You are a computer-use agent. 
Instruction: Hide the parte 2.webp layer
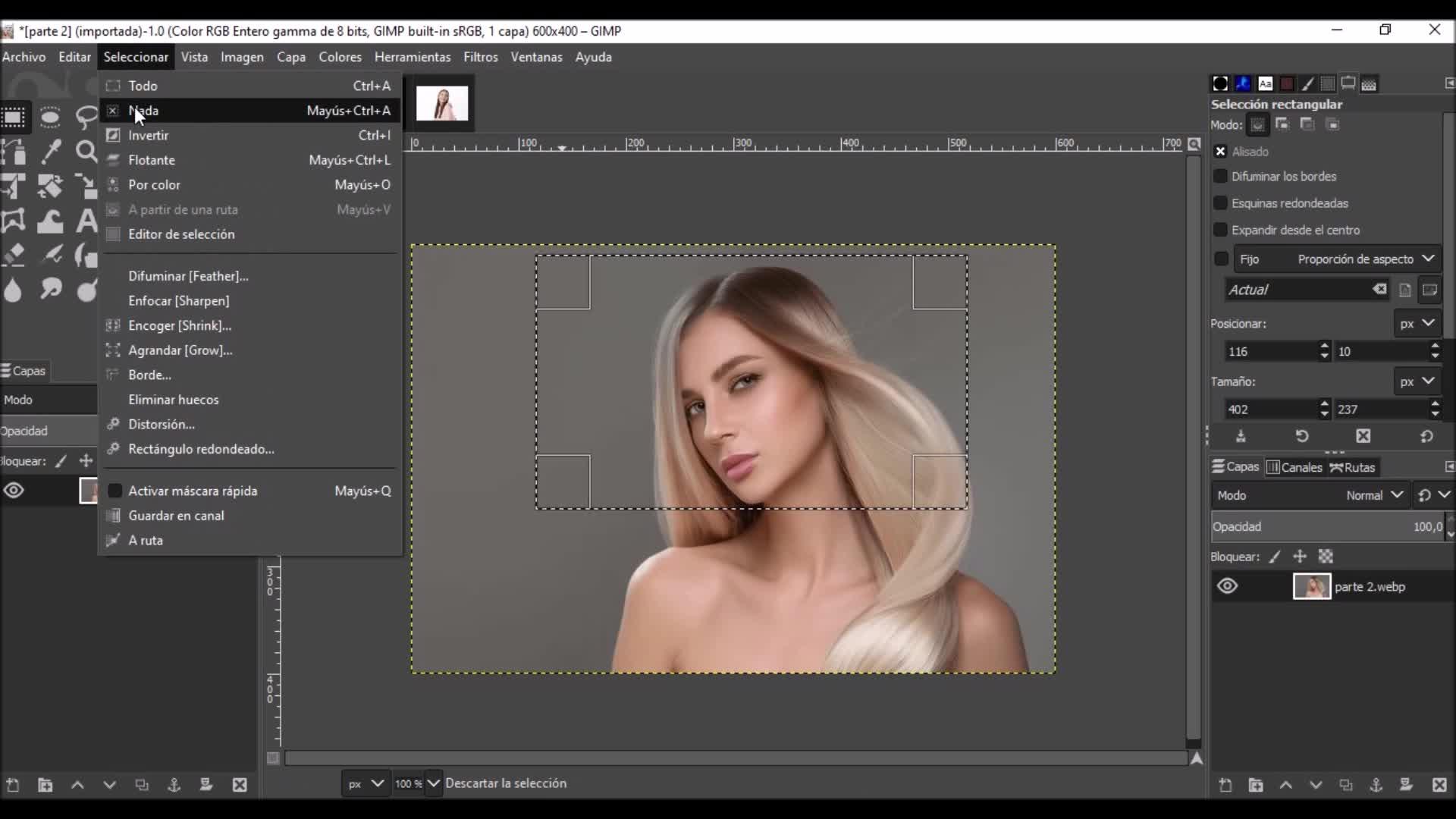(1227, 586)
